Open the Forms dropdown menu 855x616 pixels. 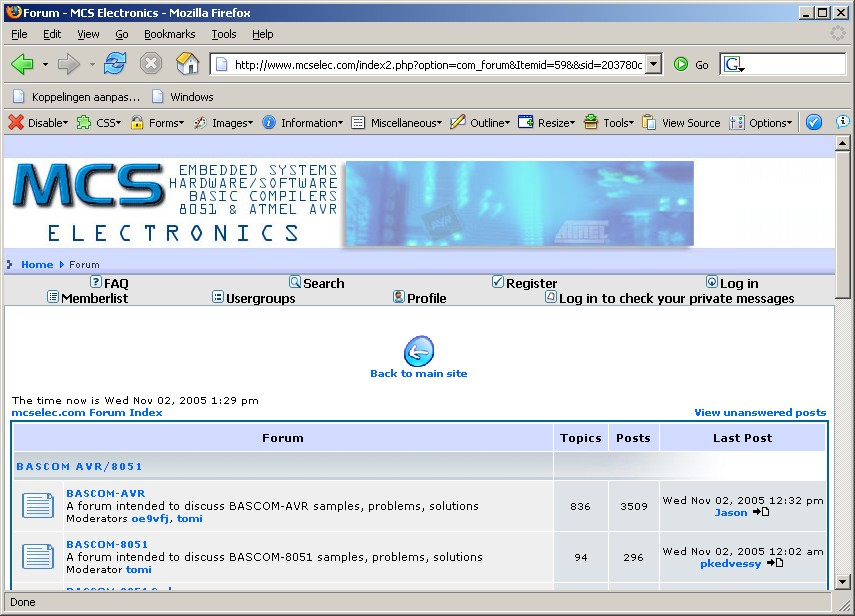click(x=182, y=123)
